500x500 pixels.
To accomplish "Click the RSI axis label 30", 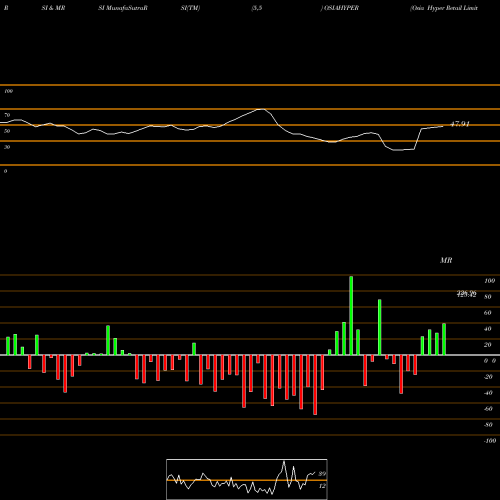I will coord(7,147).
